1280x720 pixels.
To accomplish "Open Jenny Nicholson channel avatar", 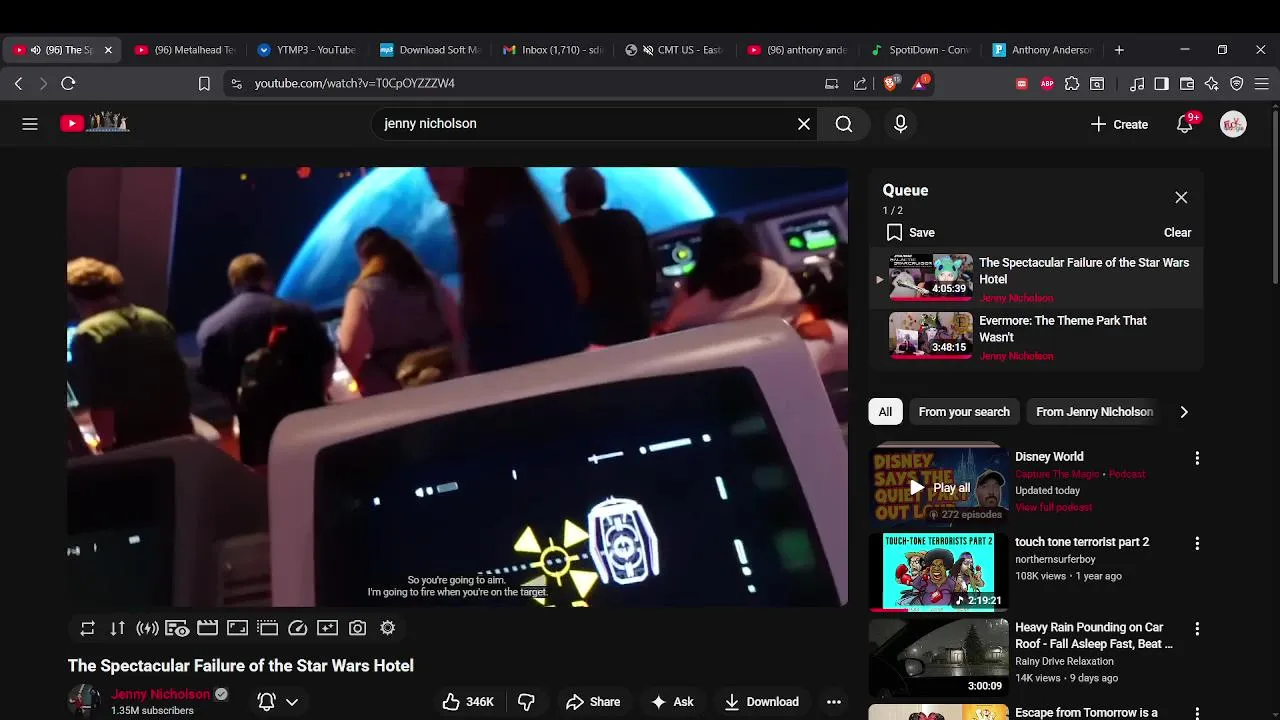I will [84, 701].
